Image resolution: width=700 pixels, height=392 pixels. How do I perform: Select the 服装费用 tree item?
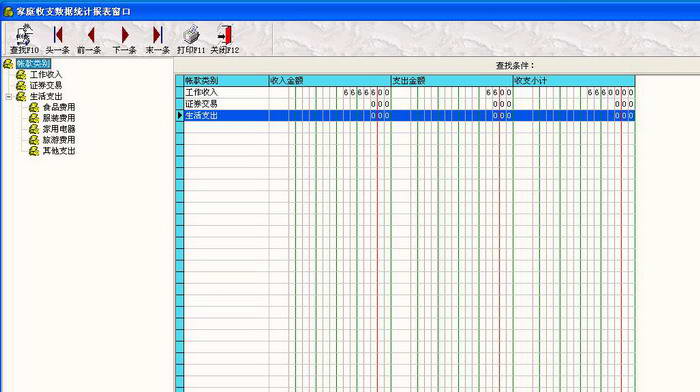coord(58,118)
